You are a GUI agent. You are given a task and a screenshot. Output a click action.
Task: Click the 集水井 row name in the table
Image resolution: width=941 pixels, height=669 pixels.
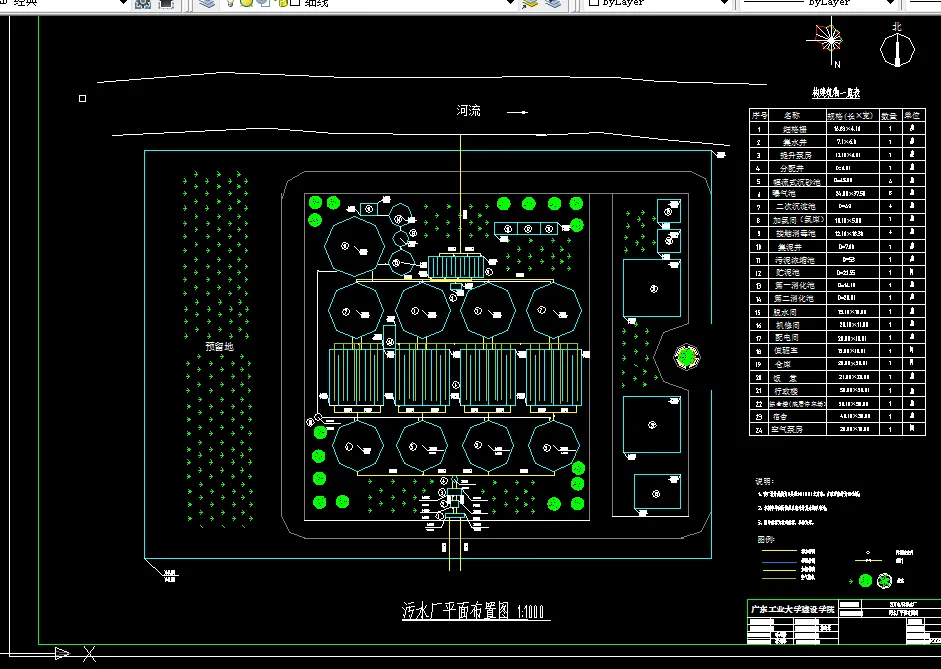tap(795, 142)
